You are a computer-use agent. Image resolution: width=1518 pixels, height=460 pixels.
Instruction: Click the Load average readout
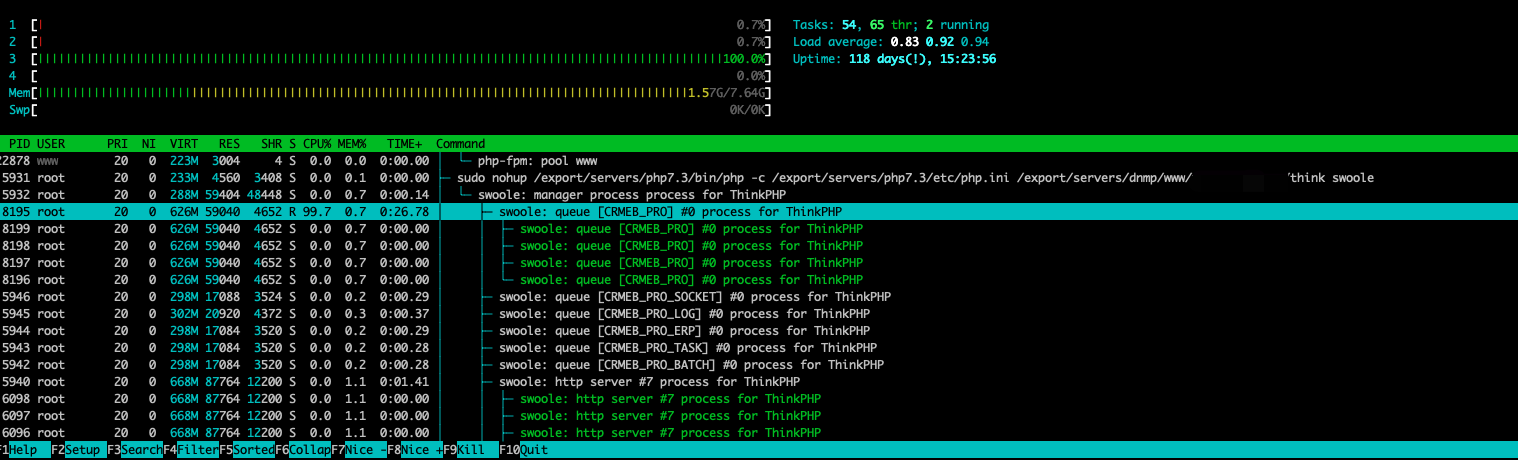[x=891, y=41]
